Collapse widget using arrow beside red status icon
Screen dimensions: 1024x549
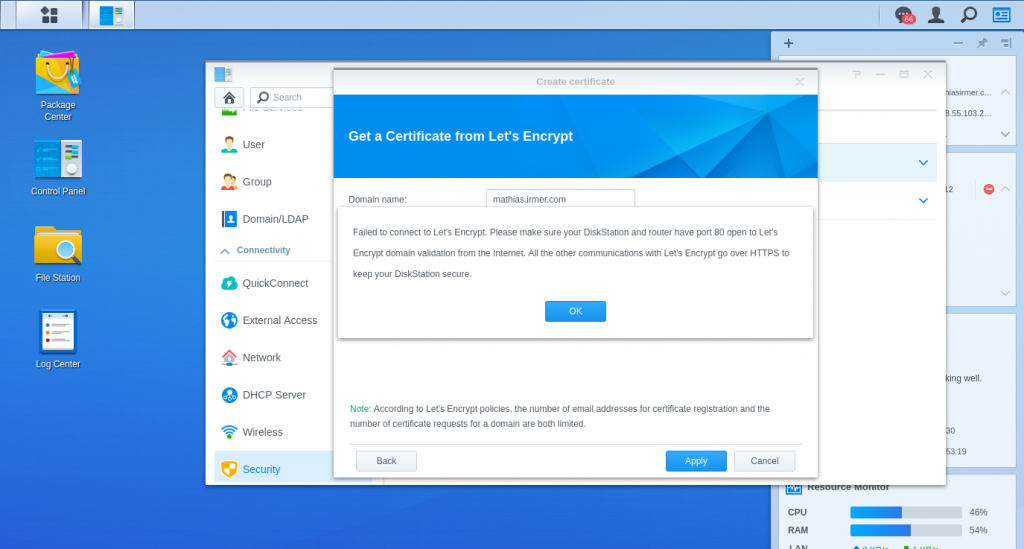1006,189
